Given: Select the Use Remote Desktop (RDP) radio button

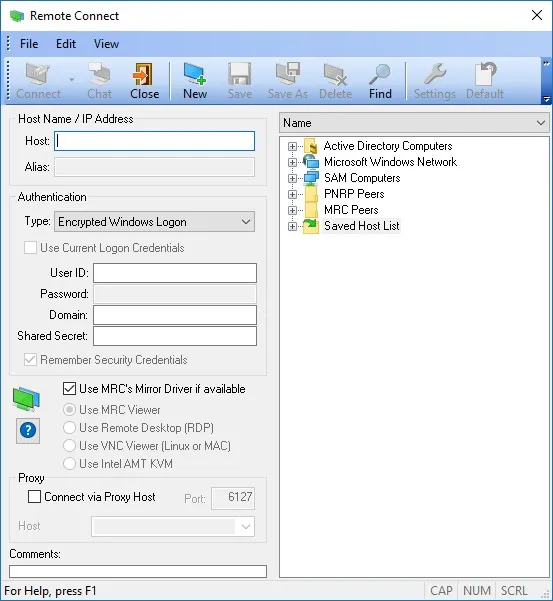Looking at the screenshot, I should 69,427.
